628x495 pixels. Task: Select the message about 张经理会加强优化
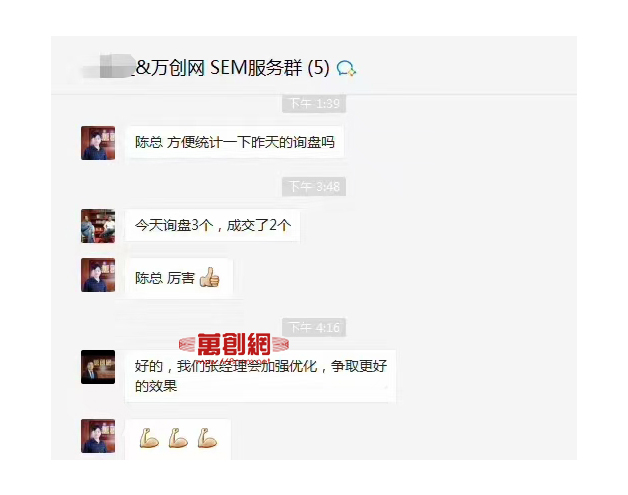[261, 376]
